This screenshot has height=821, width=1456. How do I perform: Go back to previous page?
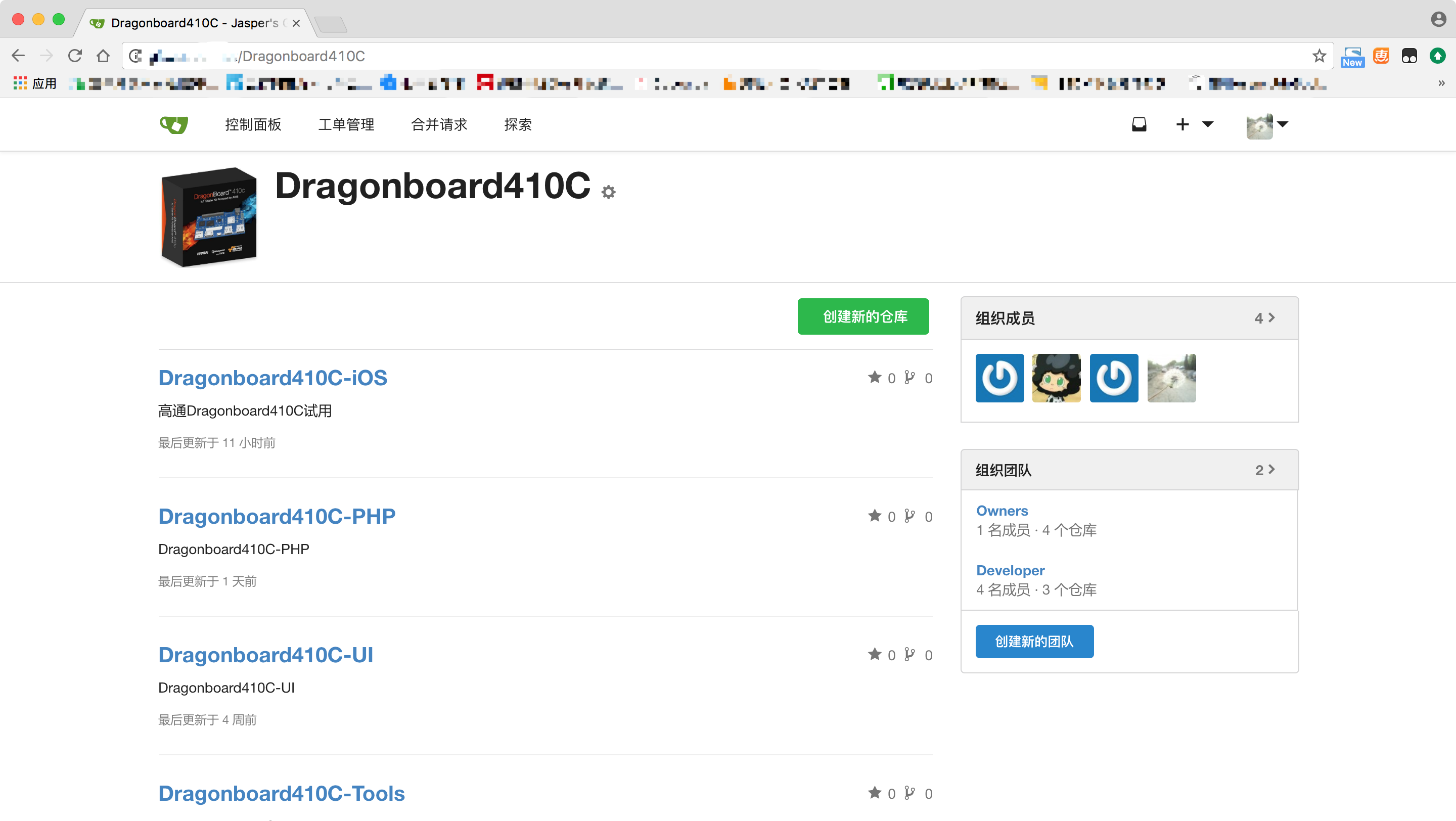[x=18, y=56]
